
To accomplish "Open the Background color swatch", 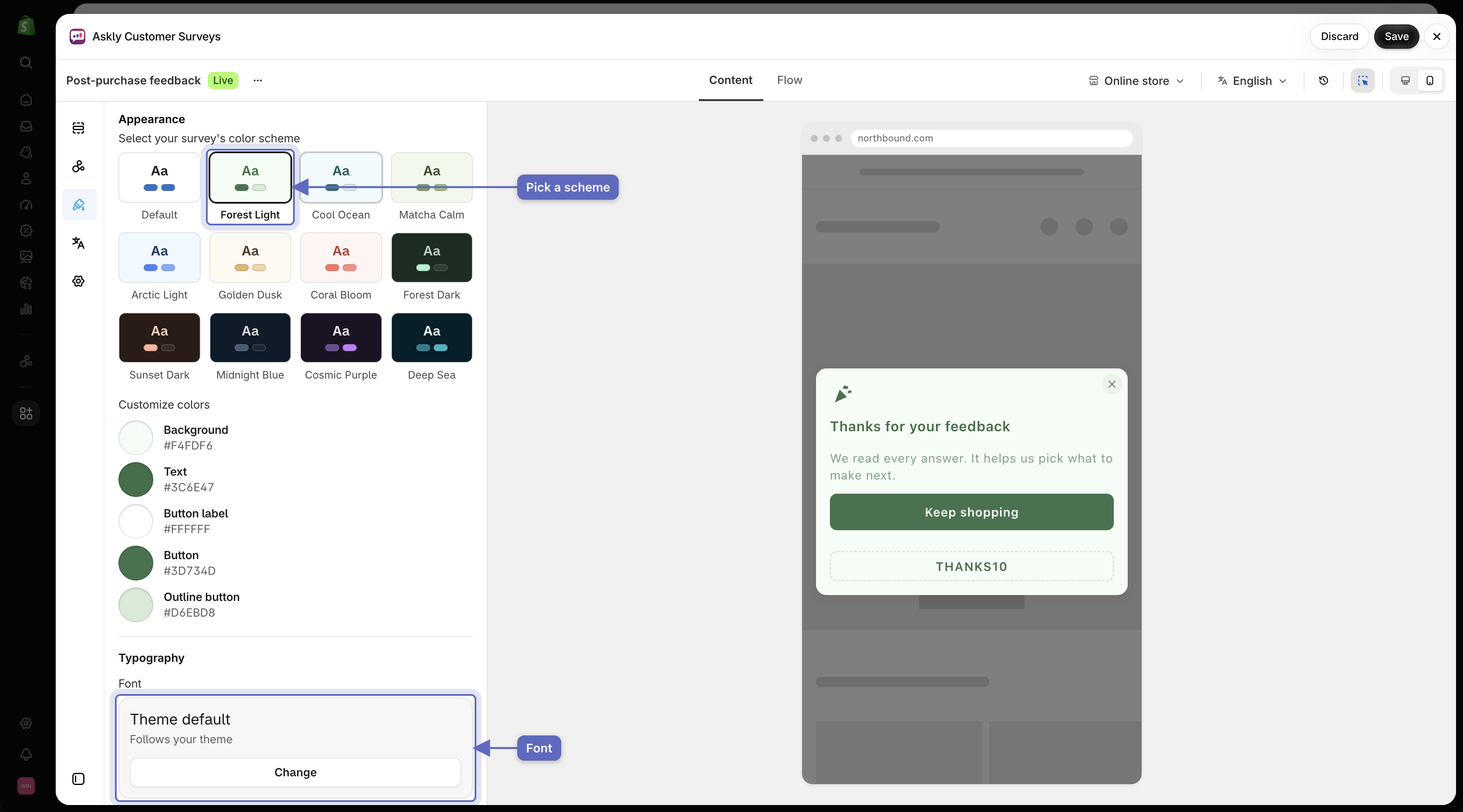I will point(136,437).
